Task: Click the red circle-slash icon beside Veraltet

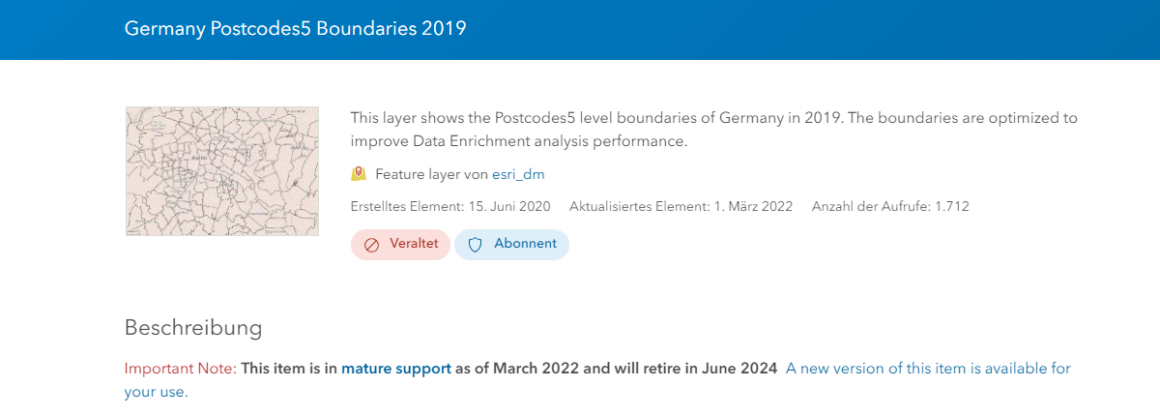Action: click(x=372, y=244)
